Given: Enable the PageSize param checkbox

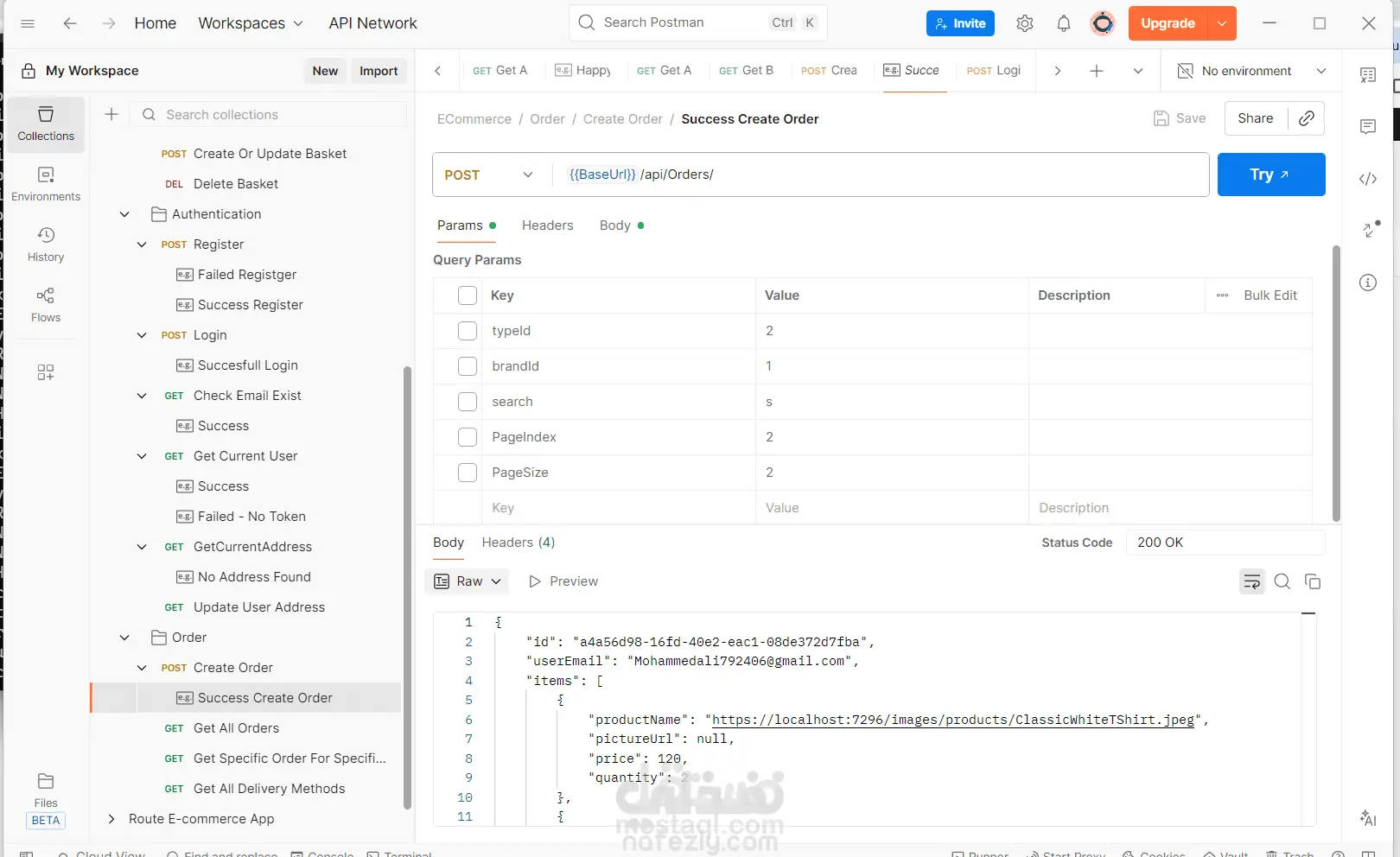Looking at the screenshot, I should click(x=468, y=473).
